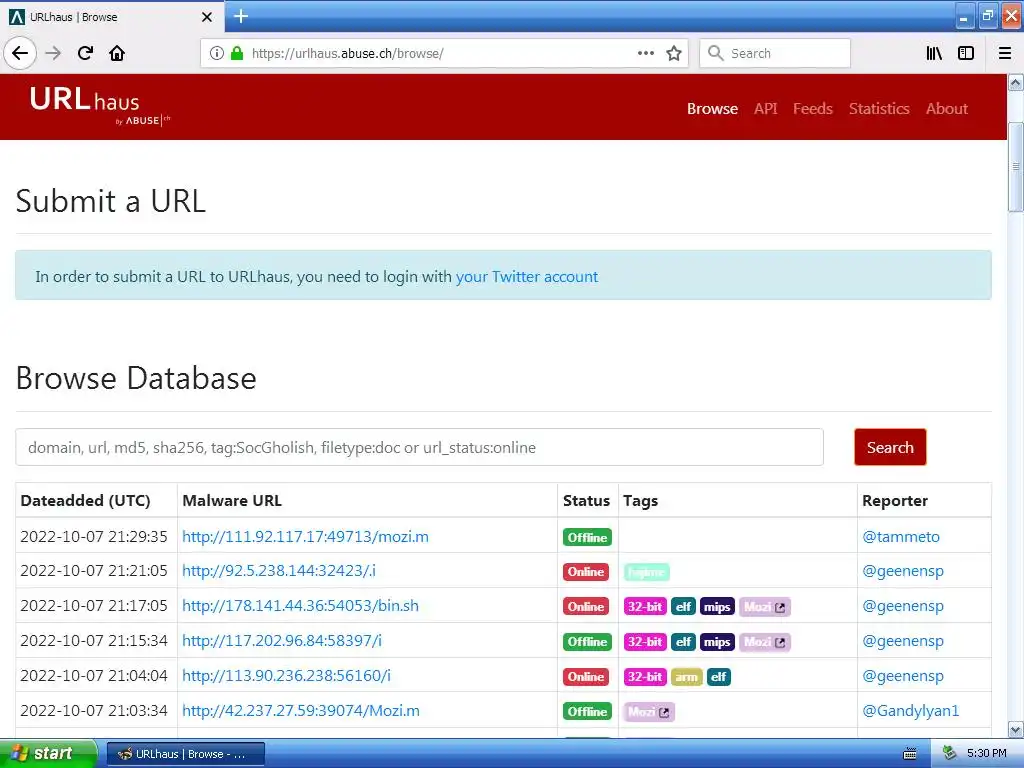This screenshot has height=768, width=1024.
Task: Click elf tag in 113.90.236.238 row
Action: tap(718, 677)
